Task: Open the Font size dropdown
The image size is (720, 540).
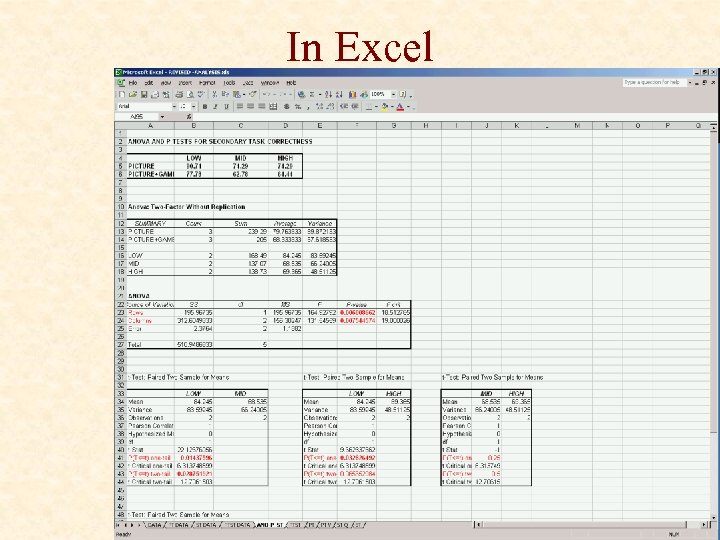Action: pyautogui.click(x=193, y=107)
